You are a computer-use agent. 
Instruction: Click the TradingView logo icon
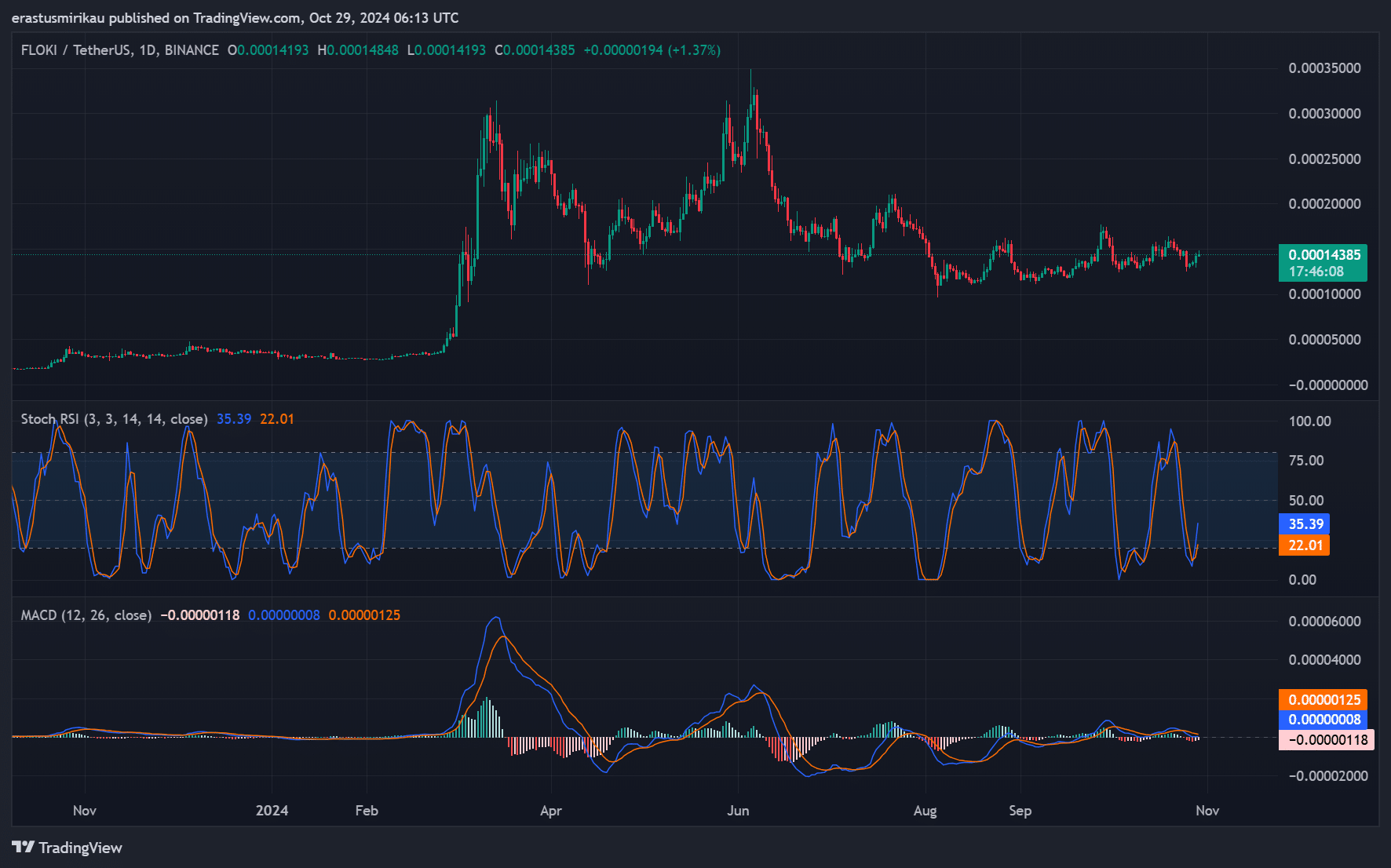click(23, 847)
